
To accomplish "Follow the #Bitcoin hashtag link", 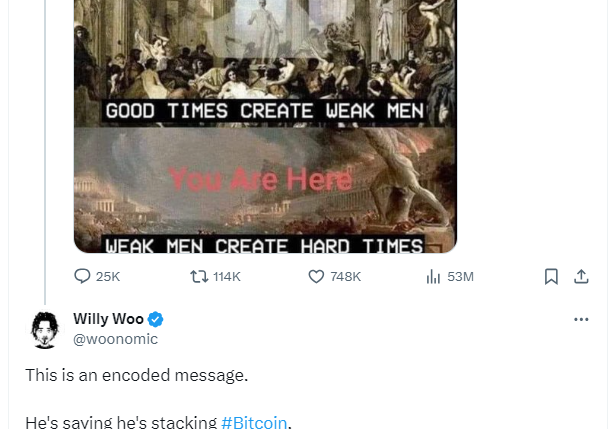I will click(x=254, y=422).
